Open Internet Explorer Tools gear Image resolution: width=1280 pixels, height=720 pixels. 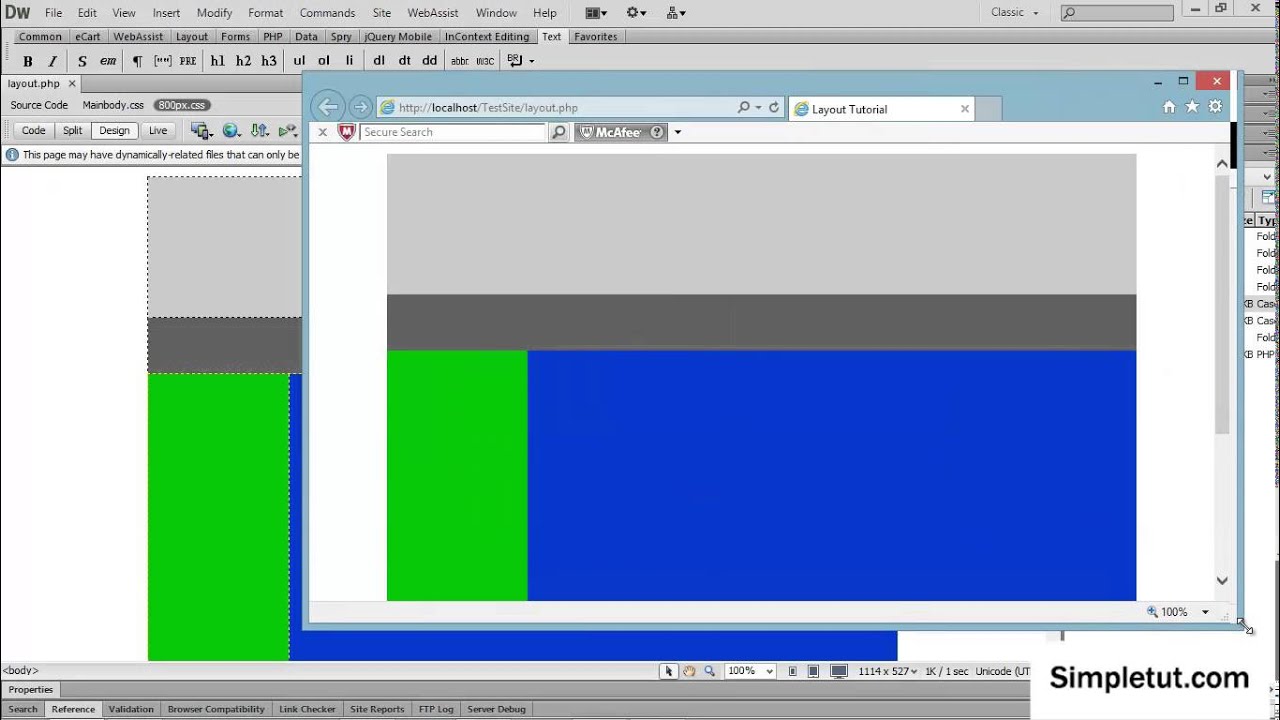[x=1215, y=107]
